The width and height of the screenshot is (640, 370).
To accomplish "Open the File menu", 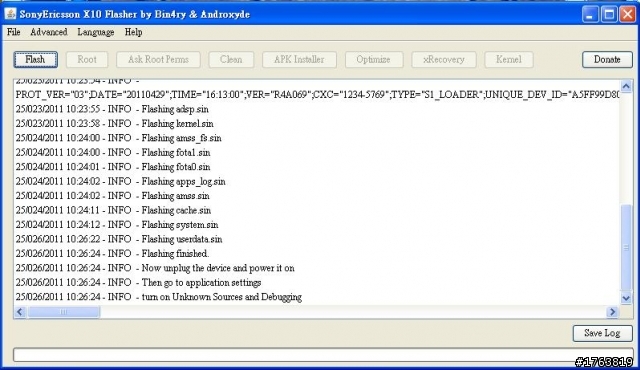I will tap(13, 32).
